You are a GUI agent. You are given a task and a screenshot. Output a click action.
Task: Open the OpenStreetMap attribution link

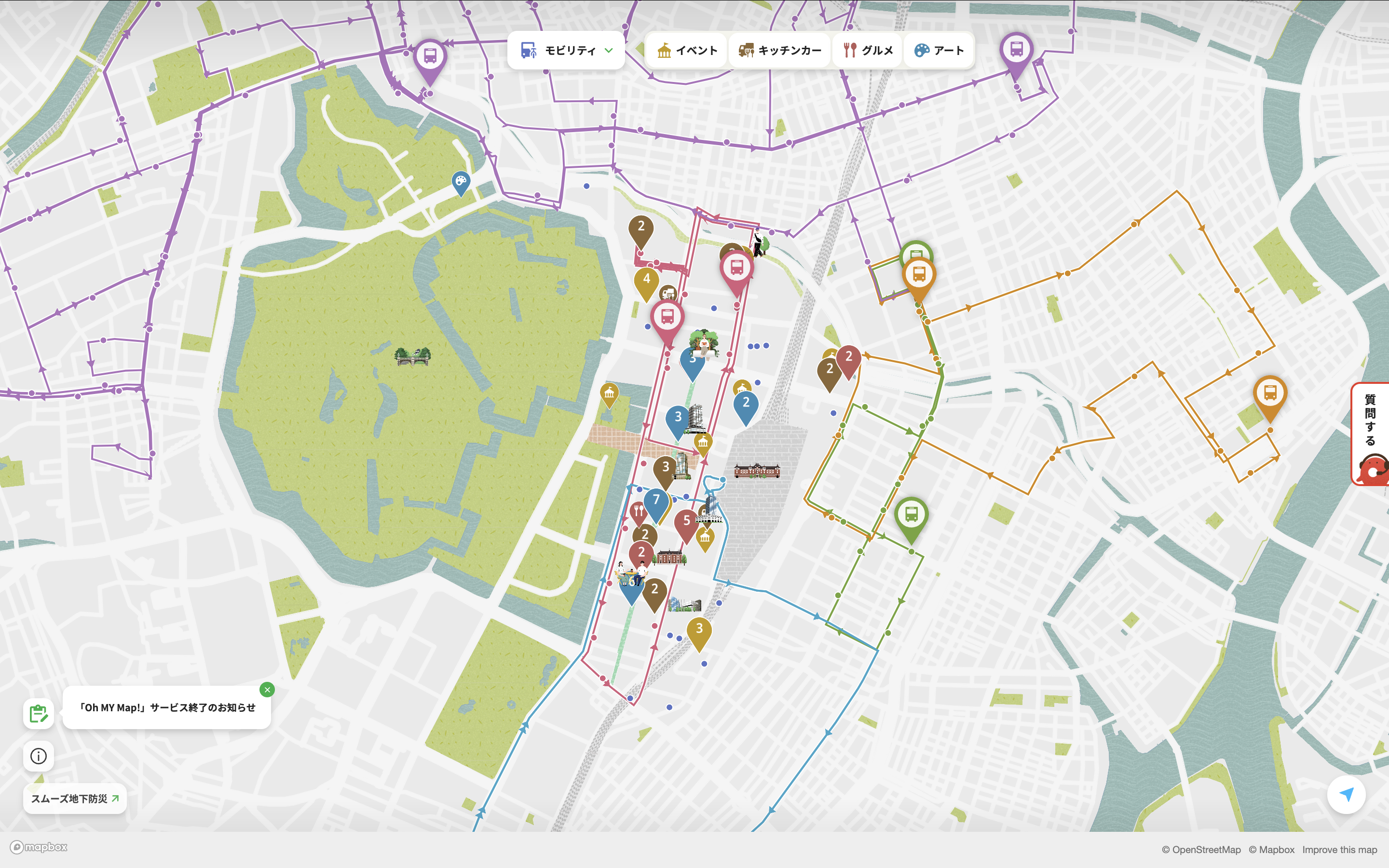click(1201, 850)
